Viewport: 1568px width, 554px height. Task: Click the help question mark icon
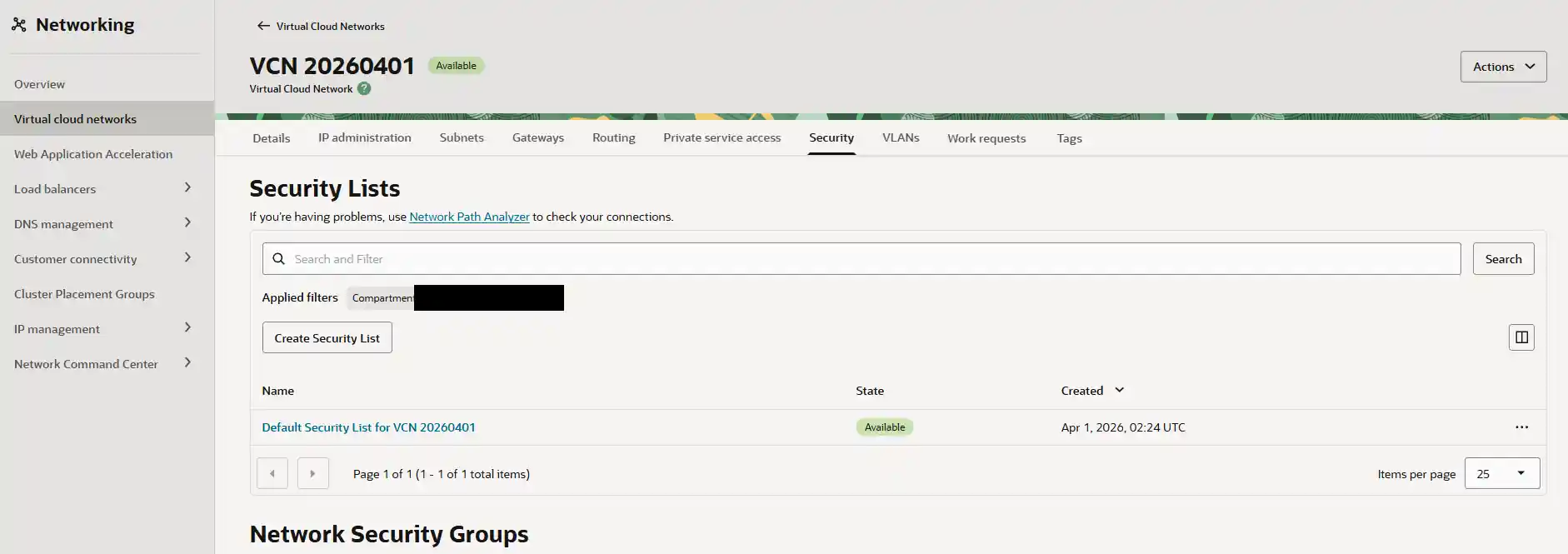pos(364,88)
